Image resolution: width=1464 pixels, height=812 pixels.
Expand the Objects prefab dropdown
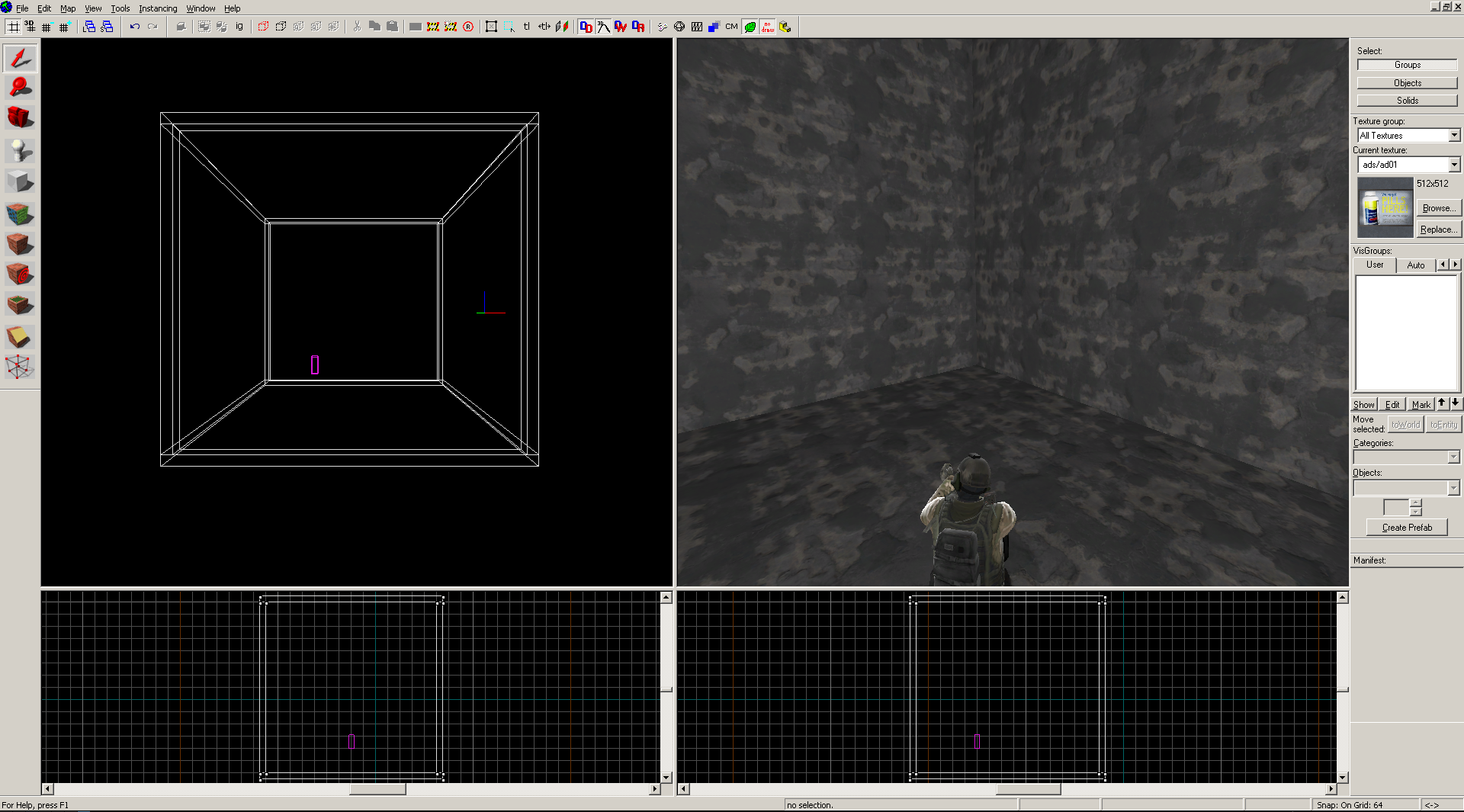pos(1454,488)
